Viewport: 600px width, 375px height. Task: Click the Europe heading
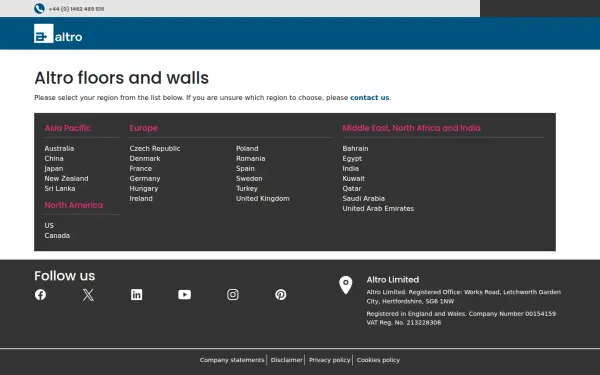143,128
